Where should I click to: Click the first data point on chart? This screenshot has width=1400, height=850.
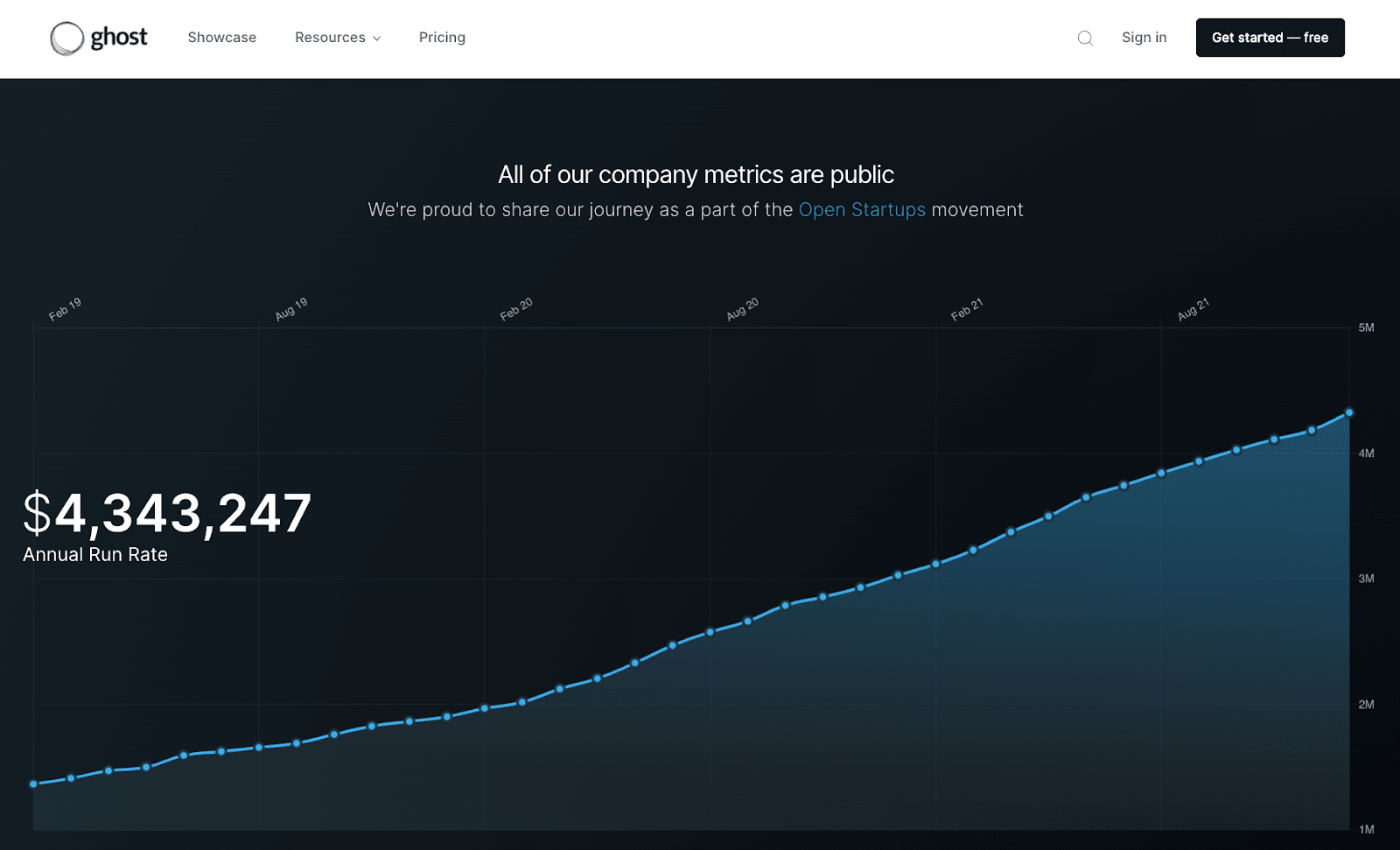pos(33,783)
